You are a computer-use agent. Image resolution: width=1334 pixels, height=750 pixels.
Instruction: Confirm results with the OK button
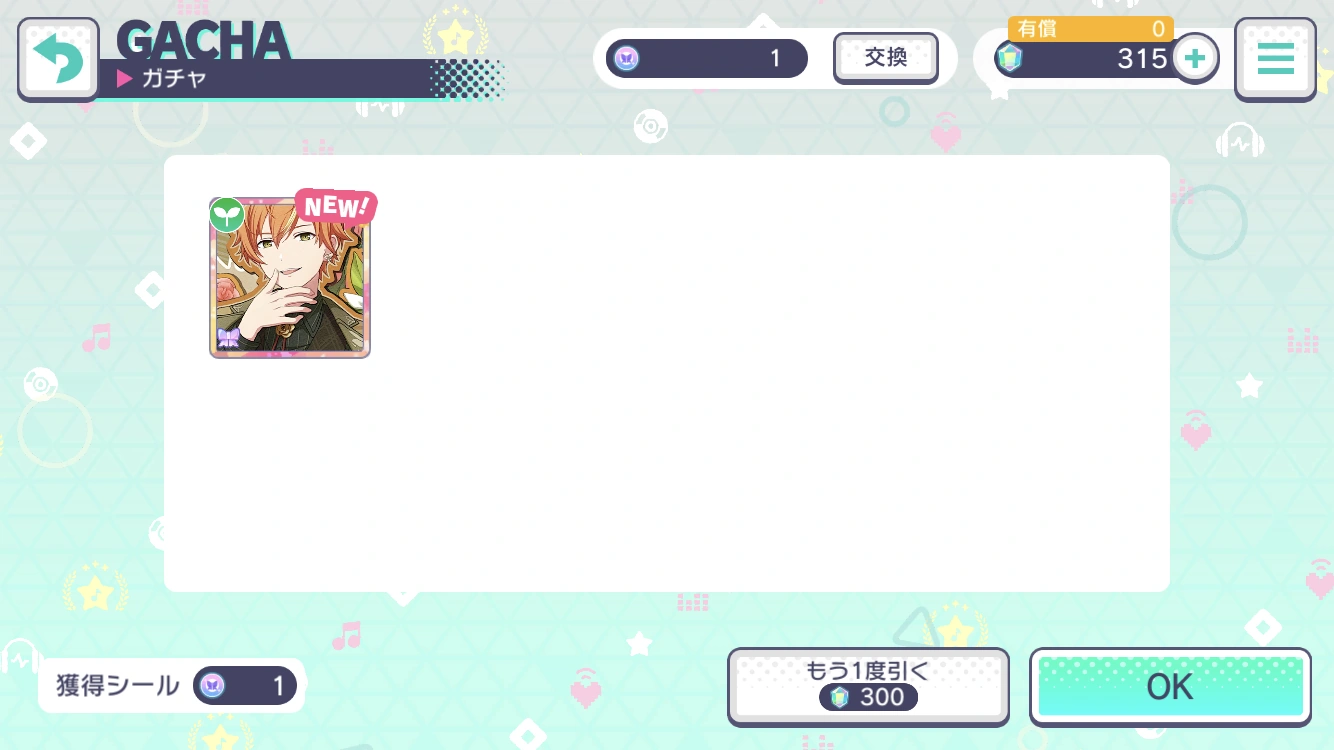tap(1170, 687)
